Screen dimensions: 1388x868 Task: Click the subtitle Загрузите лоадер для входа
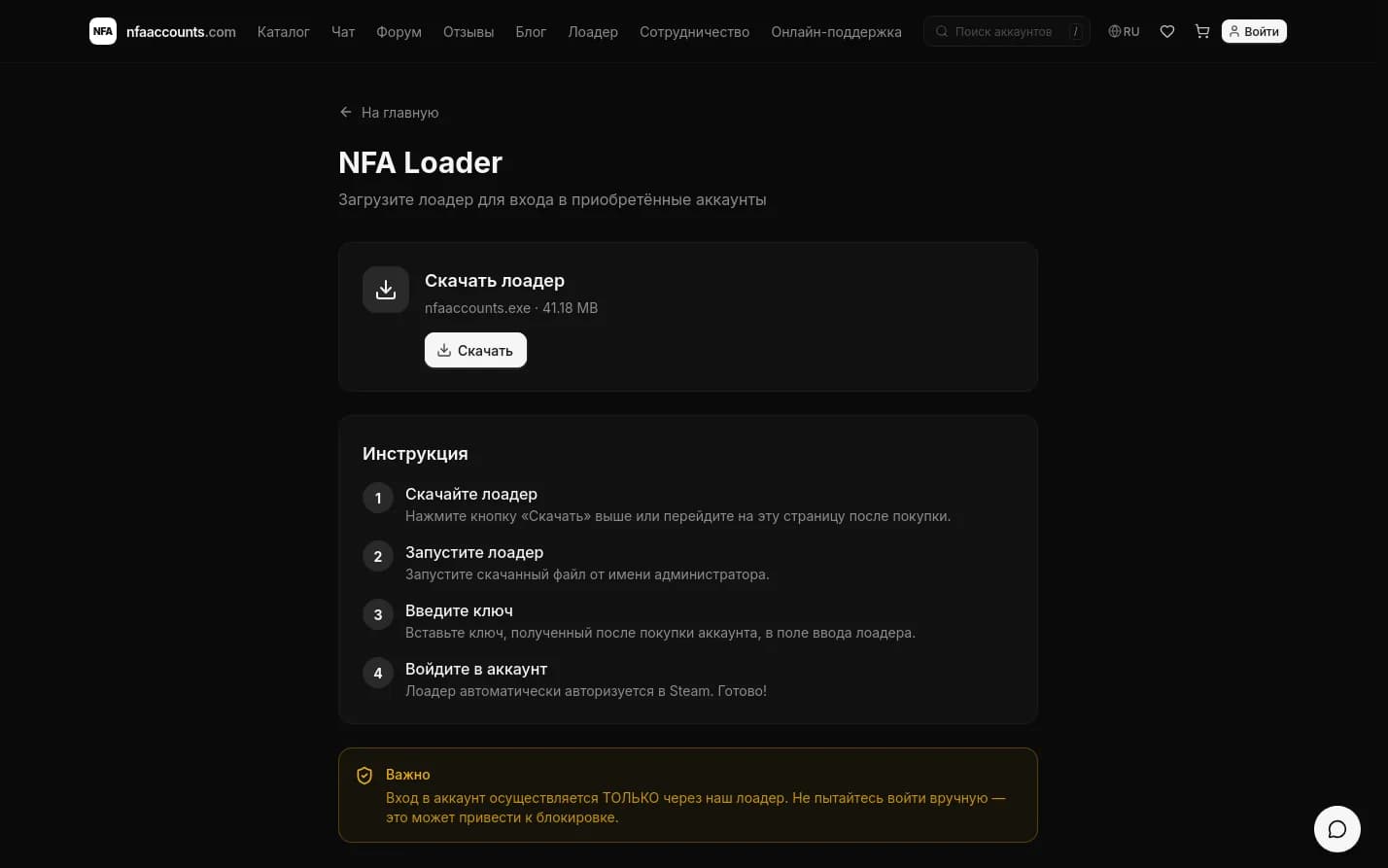pyautogui.click(x=552, y=199)
